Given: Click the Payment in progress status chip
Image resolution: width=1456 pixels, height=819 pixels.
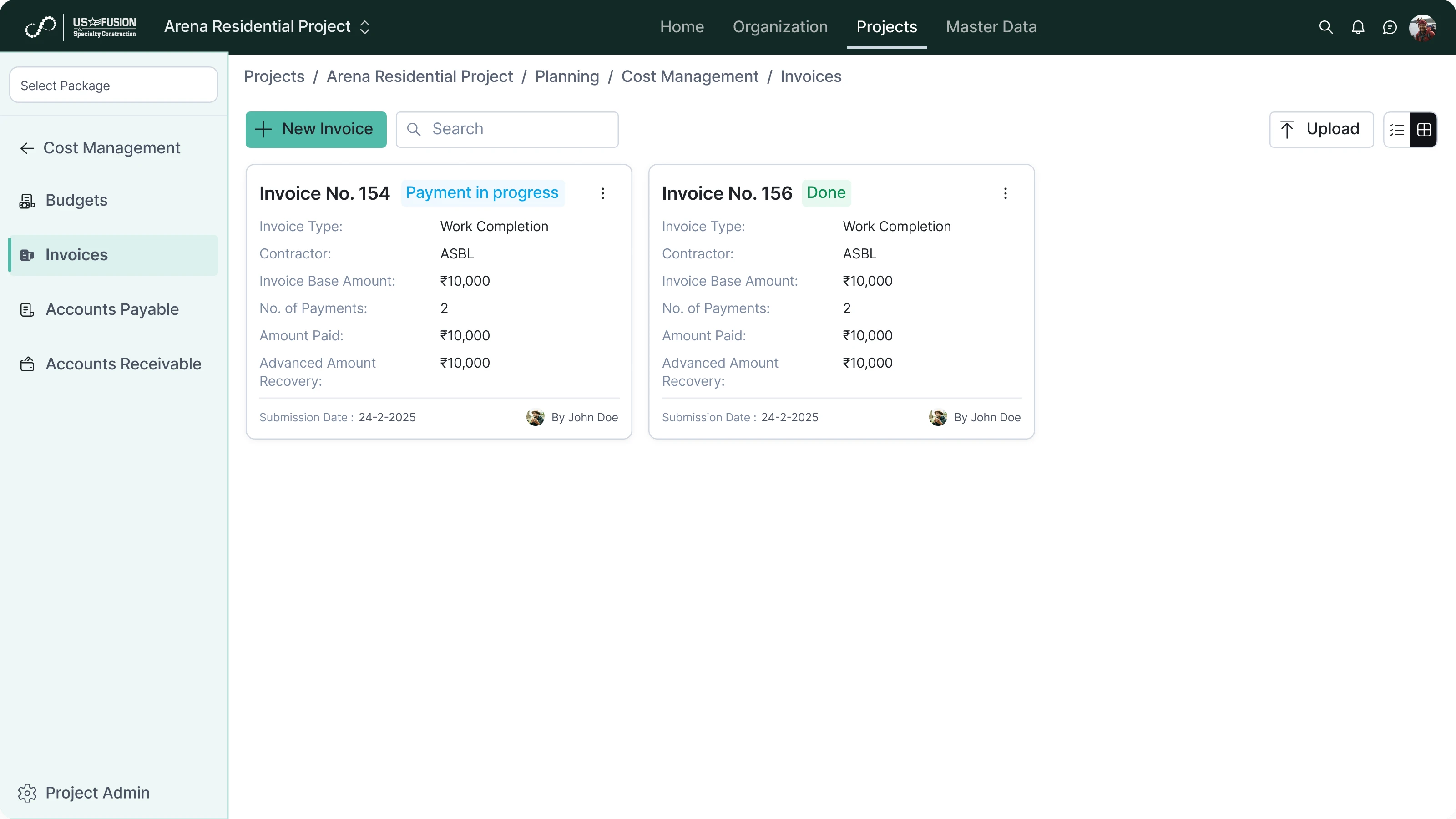Looking at the screenshot, I should (x=481, y=192).
